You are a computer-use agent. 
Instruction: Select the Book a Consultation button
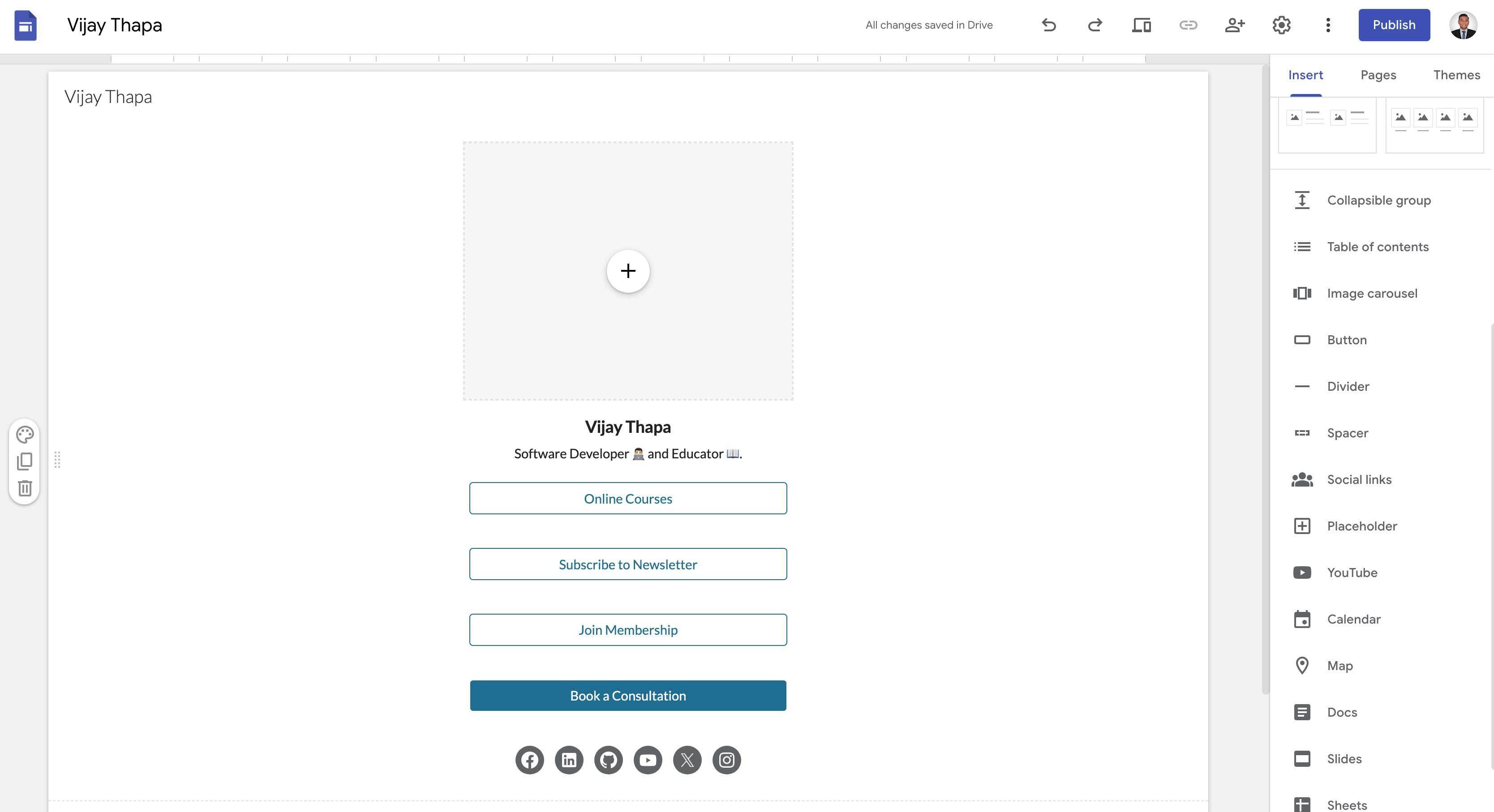coord(628,696)
